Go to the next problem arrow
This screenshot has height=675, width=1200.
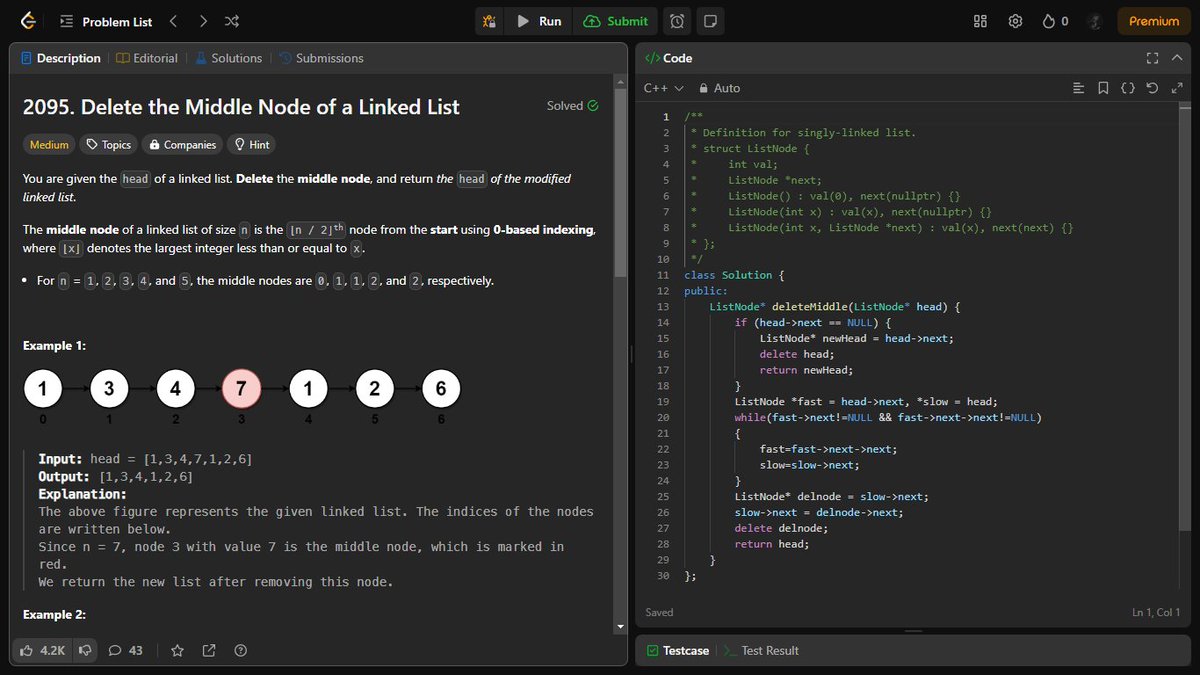click(203, 21)
